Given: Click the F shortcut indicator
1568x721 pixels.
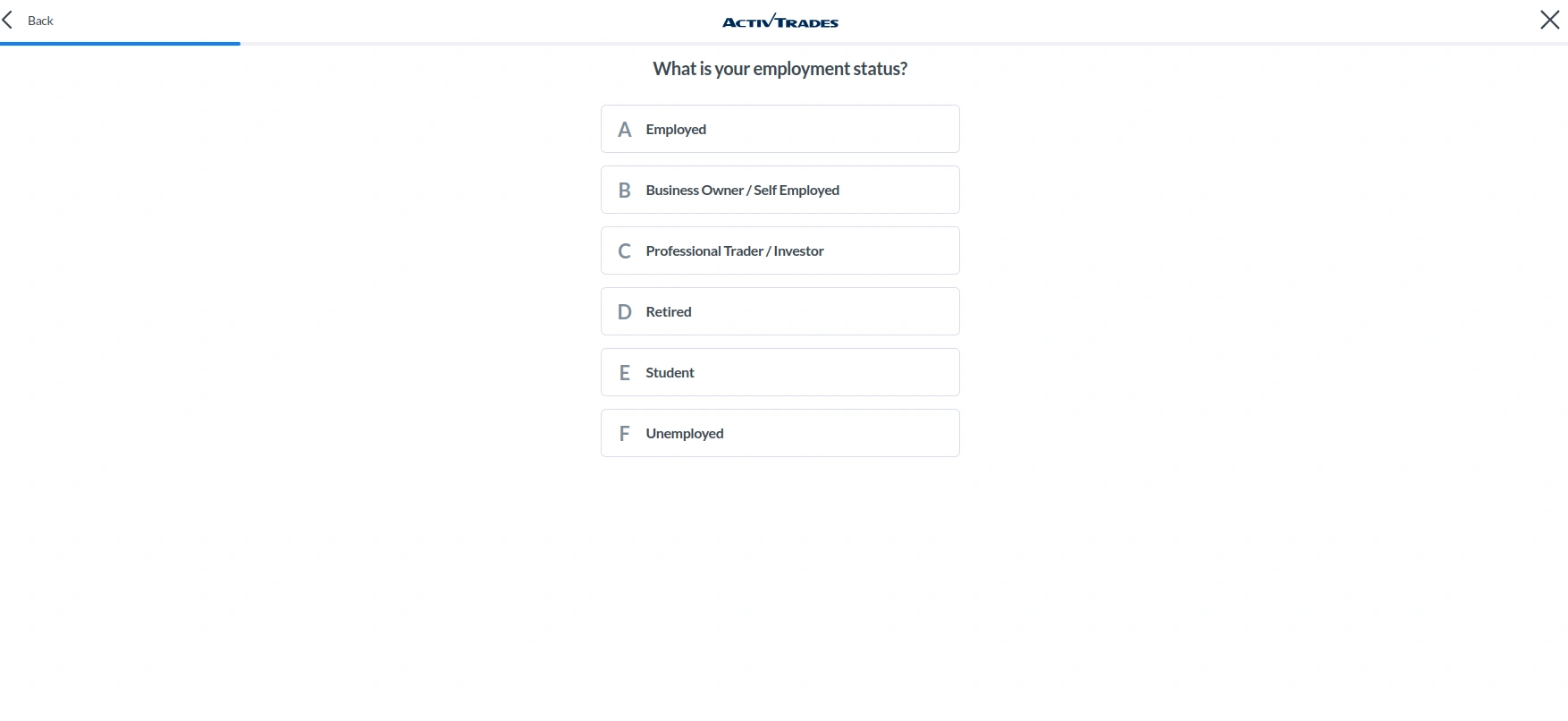Looking at the screenshot, I should coord(625,433).
